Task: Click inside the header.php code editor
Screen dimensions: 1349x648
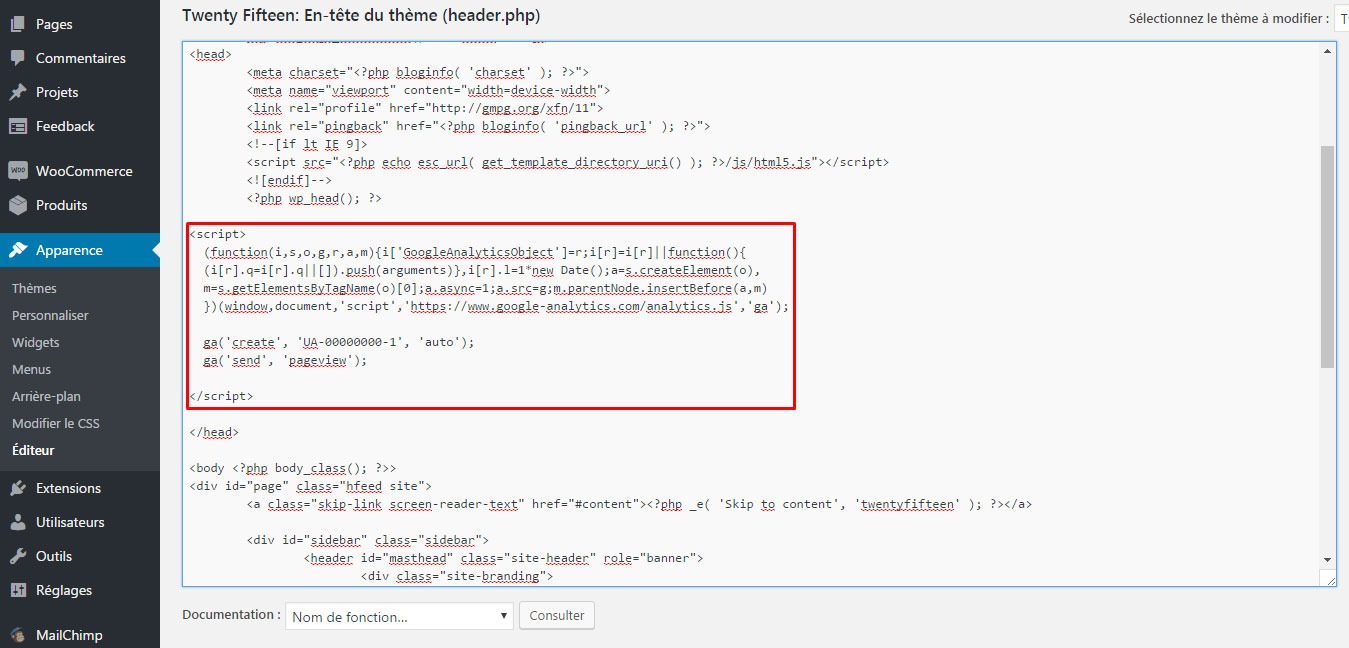Action: pyautogui.click(x=750, y=314)
